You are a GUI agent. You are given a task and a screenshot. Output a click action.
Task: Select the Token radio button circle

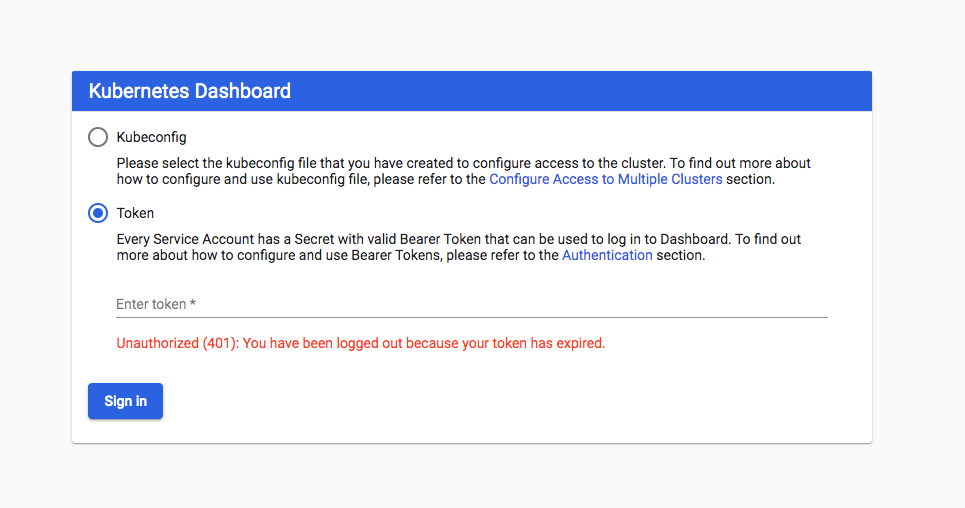click(98, 213)
